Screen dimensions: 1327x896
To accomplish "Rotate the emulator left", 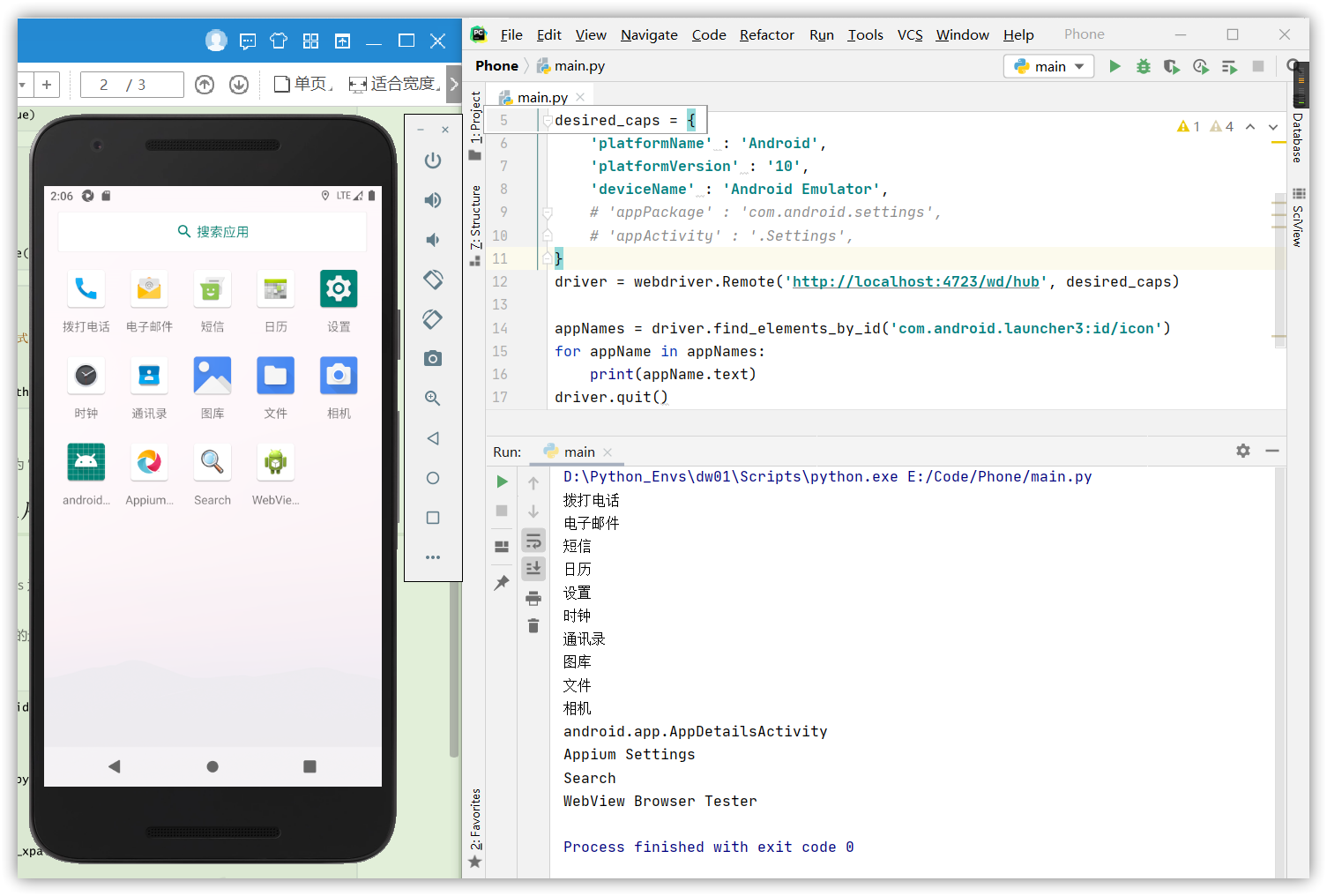I will pos(432,280).
